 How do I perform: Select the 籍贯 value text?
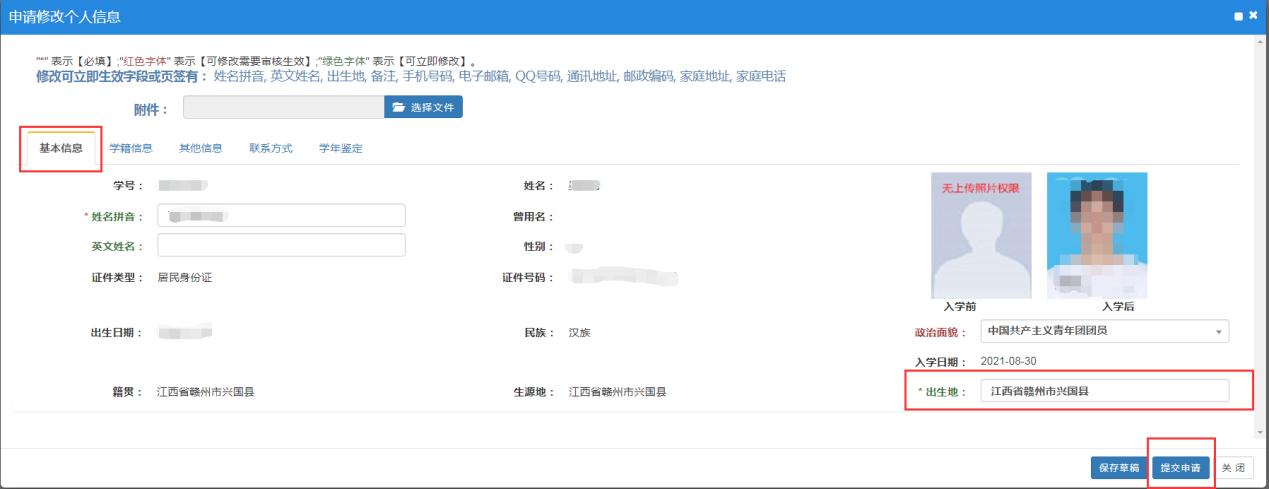(x=206, y=391)
